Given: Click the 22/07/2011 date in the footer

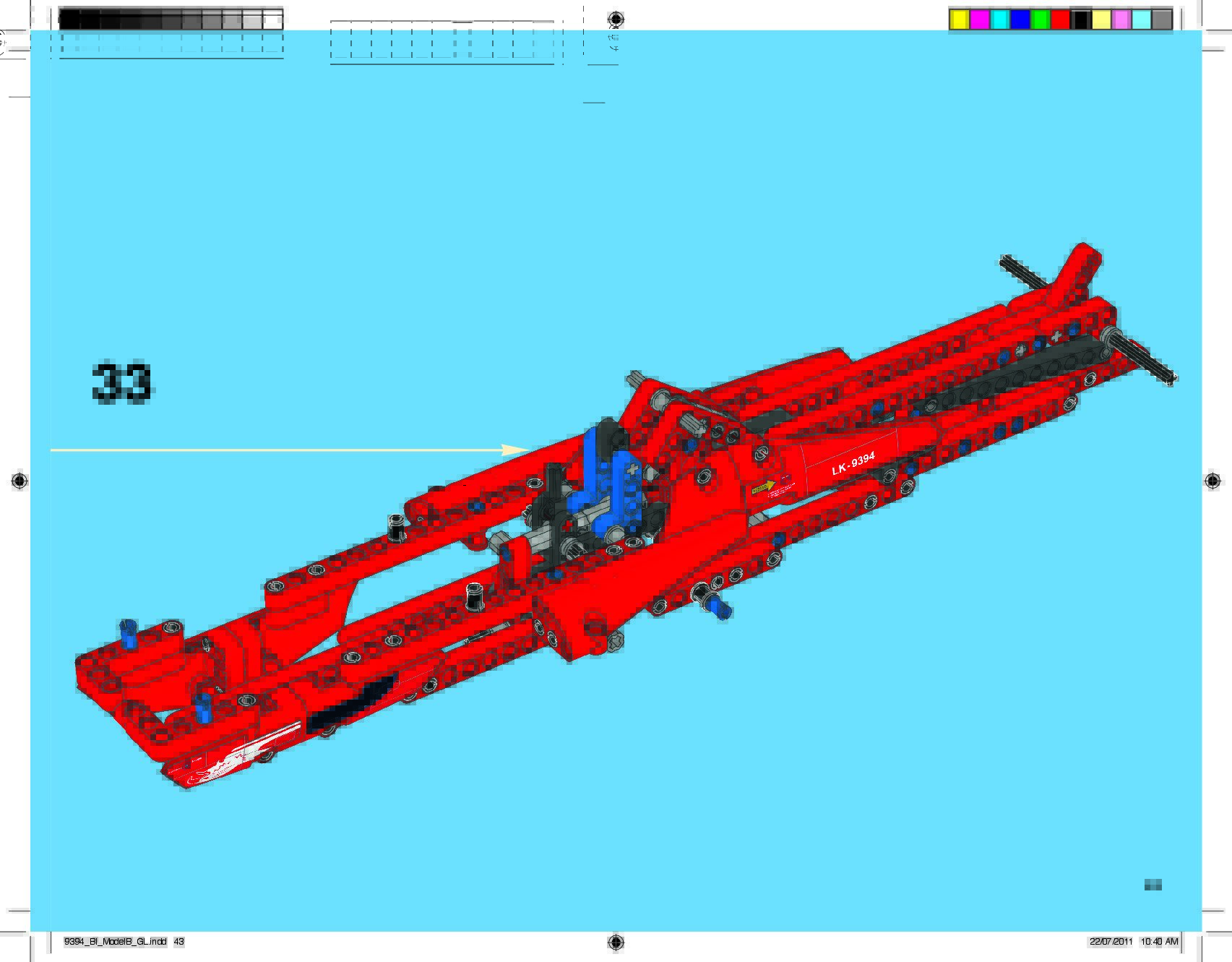Looking at the screenshot, I should 1111,942.
